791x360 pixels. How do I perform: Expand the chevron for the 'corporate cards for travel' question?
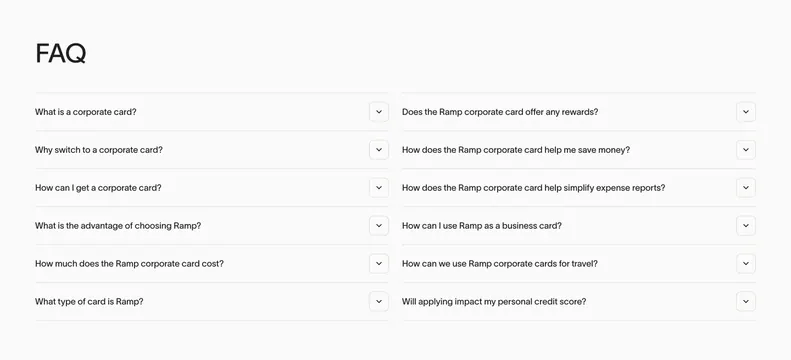[x=746, y=264]
